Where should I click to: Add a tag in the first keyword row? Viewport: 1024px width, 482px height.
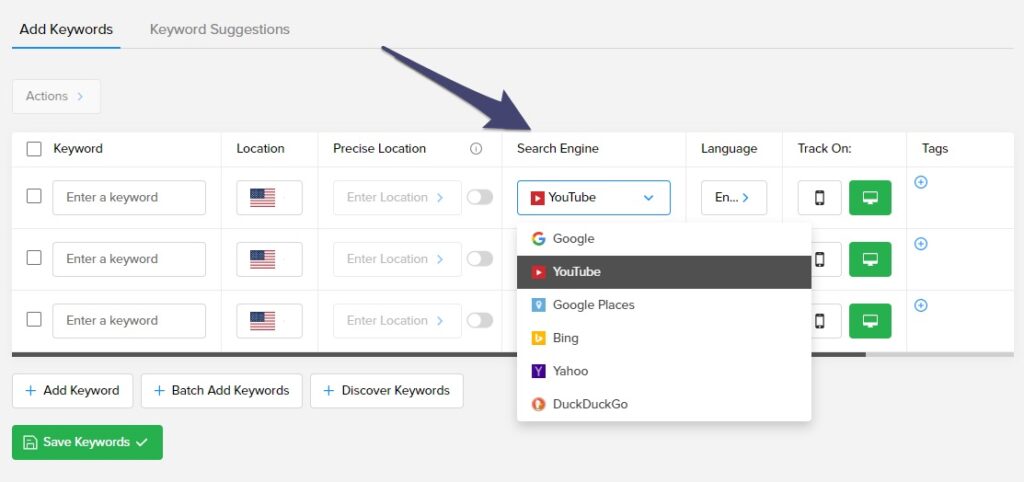[x=921, y=182]
